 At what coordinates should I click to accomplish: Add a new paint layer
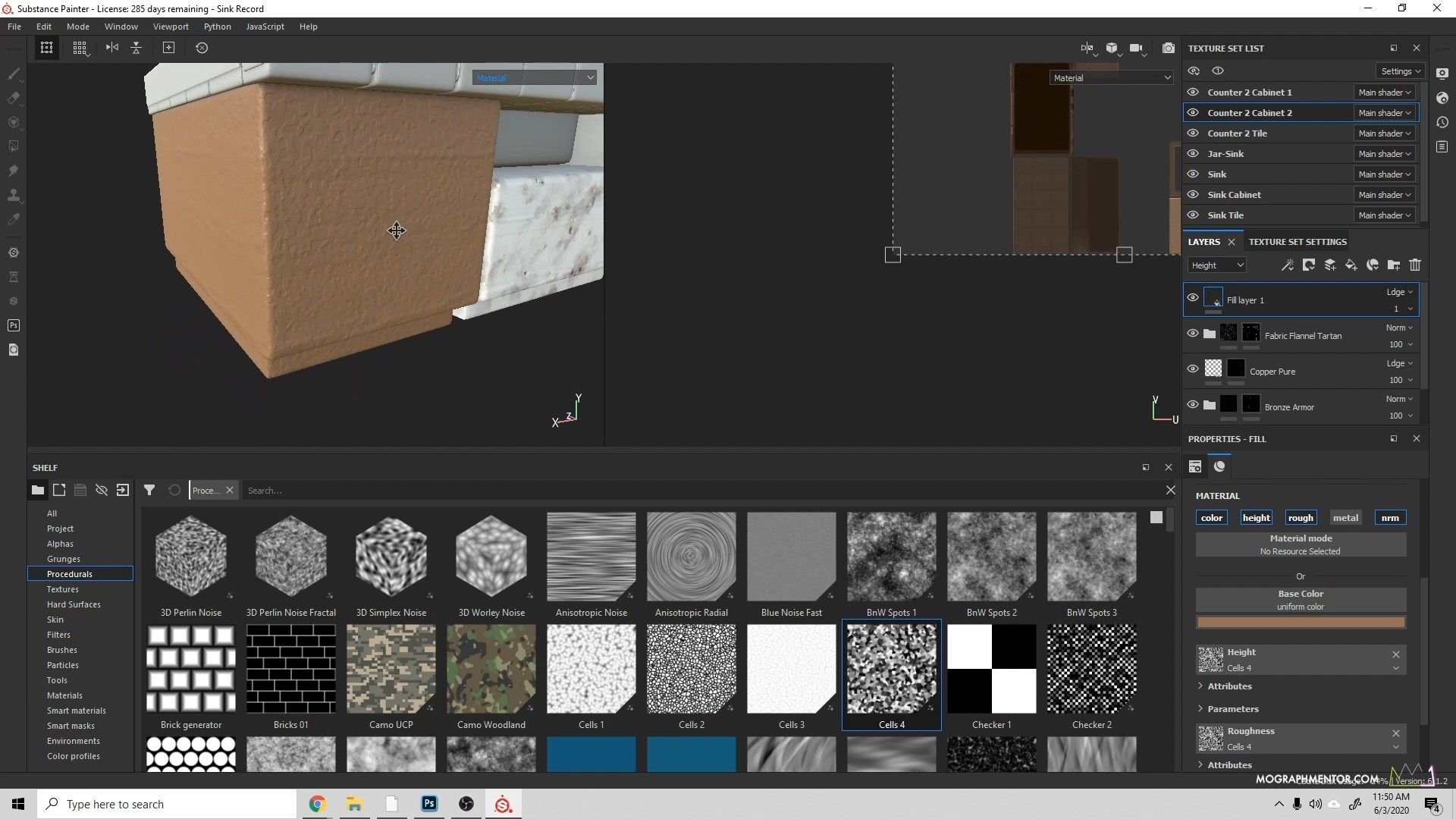click(1329, 265)
